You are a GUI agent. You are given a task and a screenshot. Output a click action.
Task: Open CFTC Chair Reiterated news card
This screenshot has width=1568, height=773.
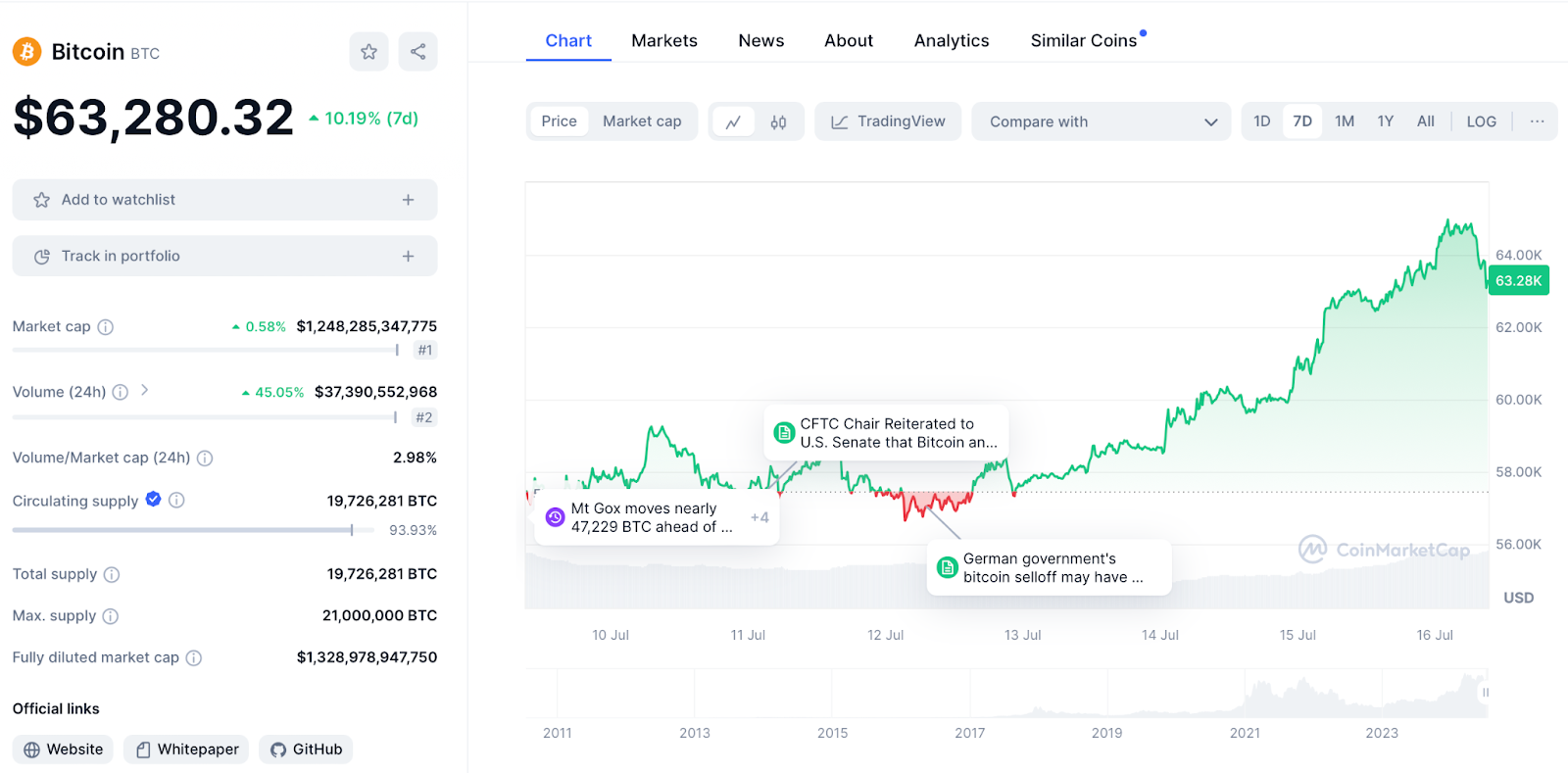(x=886, y=433)
